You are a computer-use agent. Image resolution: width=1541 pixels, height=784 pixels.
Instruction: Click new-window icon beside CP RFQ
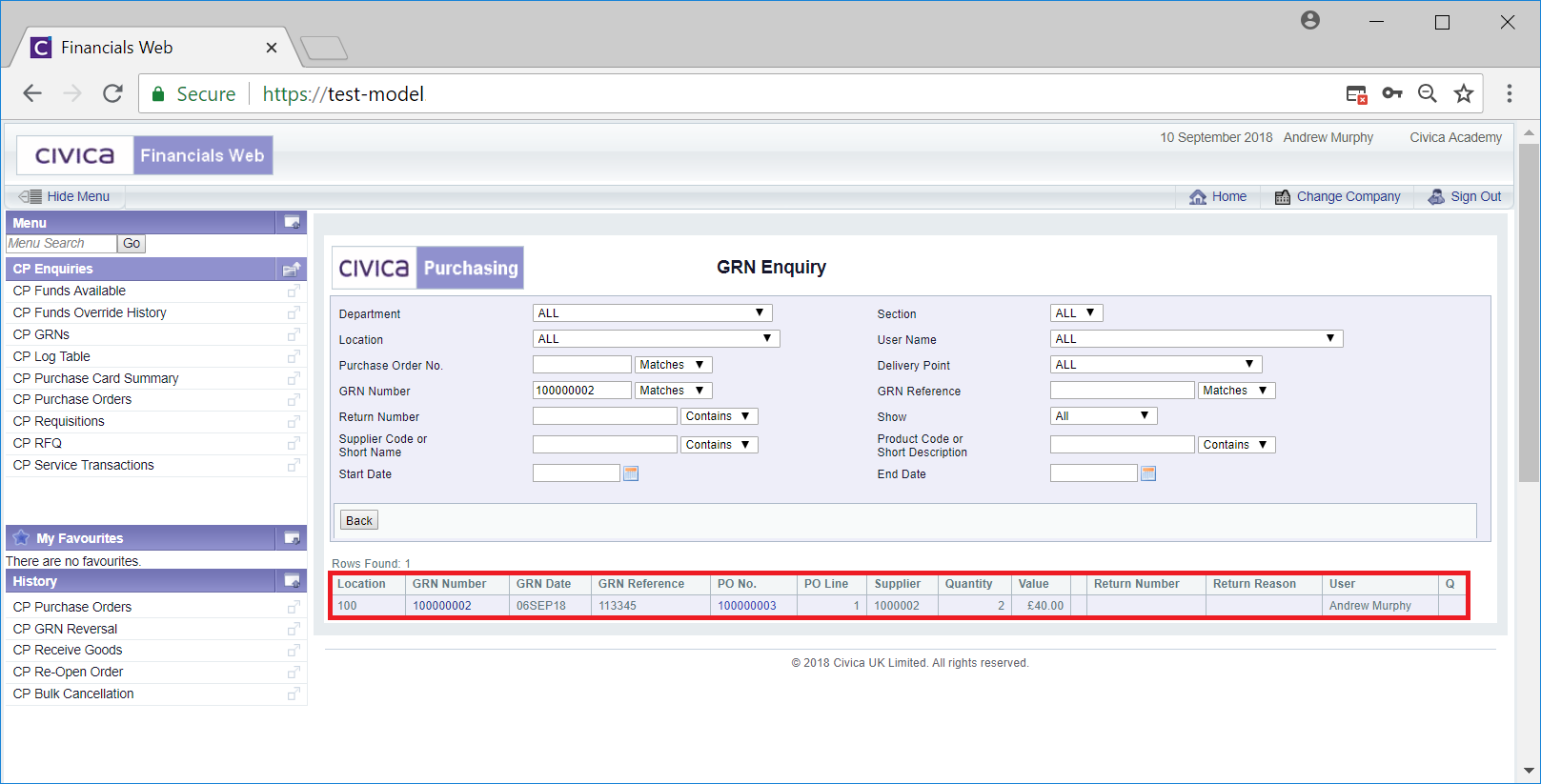[x=294, y=443]
